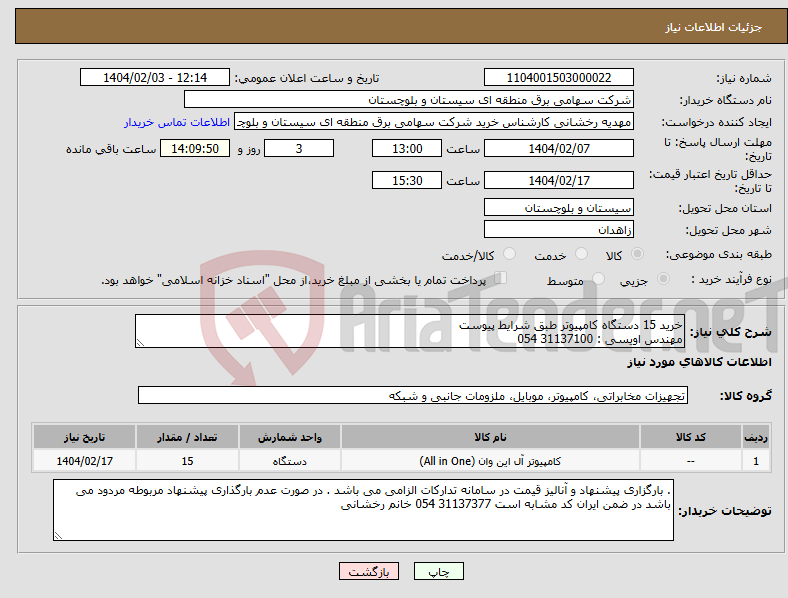Image resolution: width=788 pixels, height=598 pixels.
Task: Click the نام کالا column header
Action: [490, 437]
